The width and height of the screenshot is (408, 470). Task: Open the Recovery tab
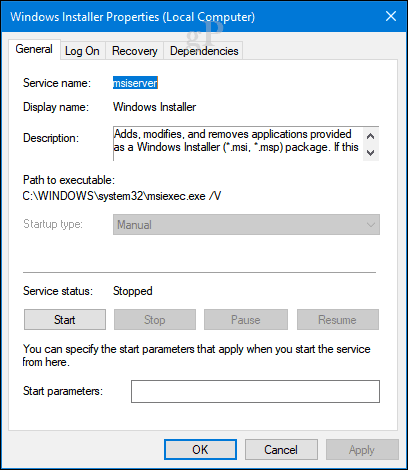[134, 51]
